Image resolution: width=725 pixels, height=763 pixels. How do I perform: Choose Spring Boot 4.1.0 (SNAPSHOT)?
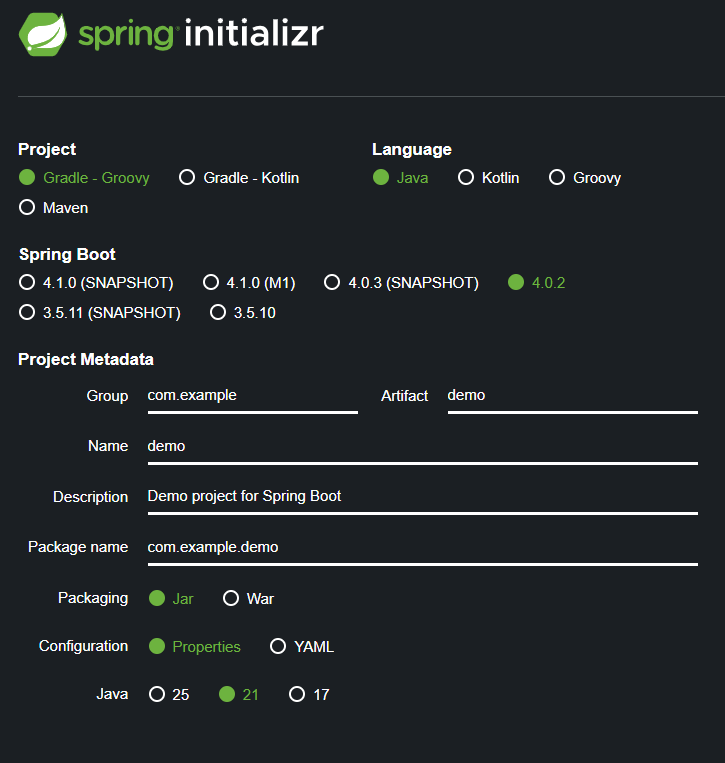pos(96,283)
